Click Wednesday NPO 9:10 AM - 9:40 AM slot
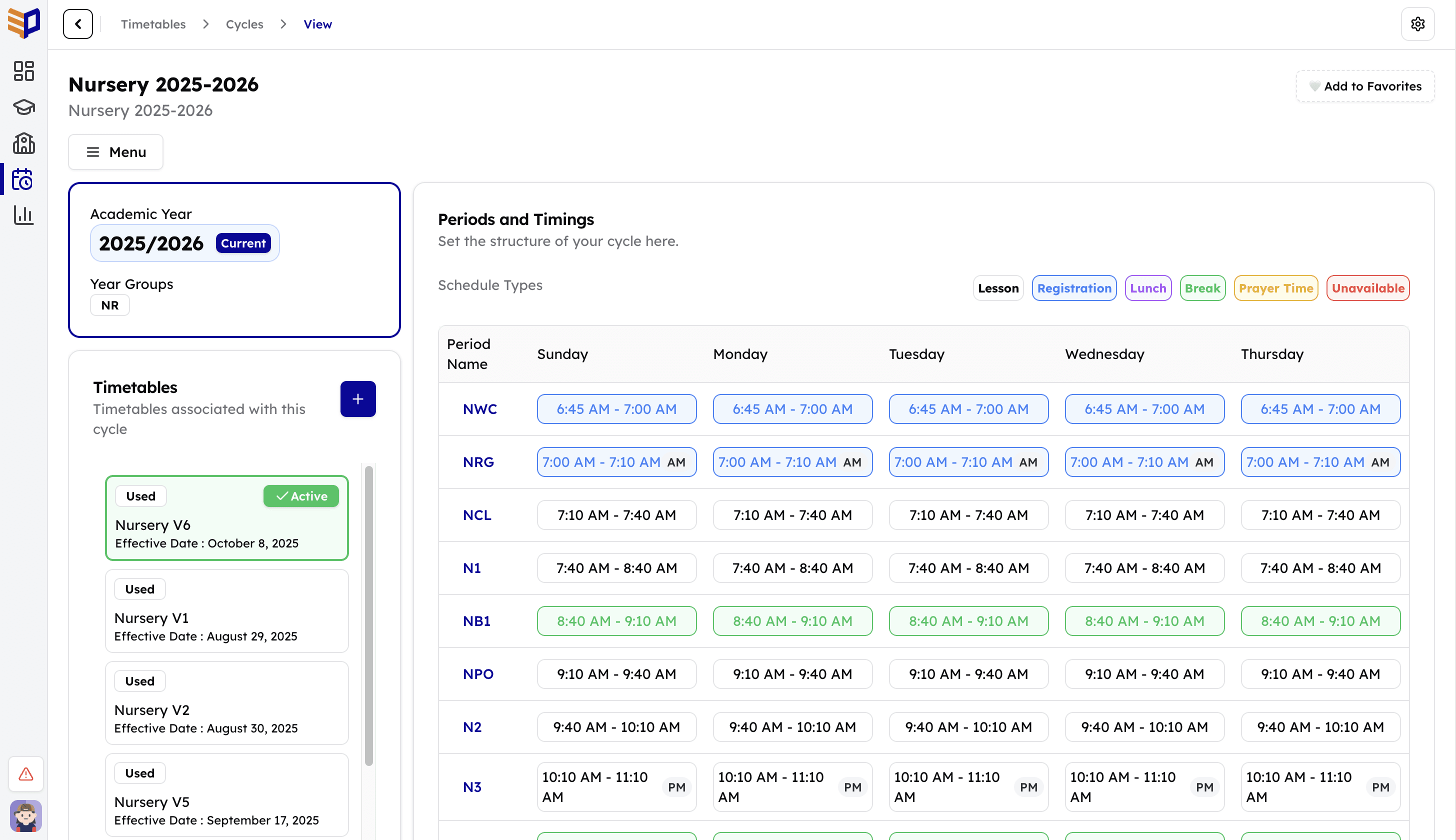Screen dimensions: 1456x840 (x=1144, y=674)
